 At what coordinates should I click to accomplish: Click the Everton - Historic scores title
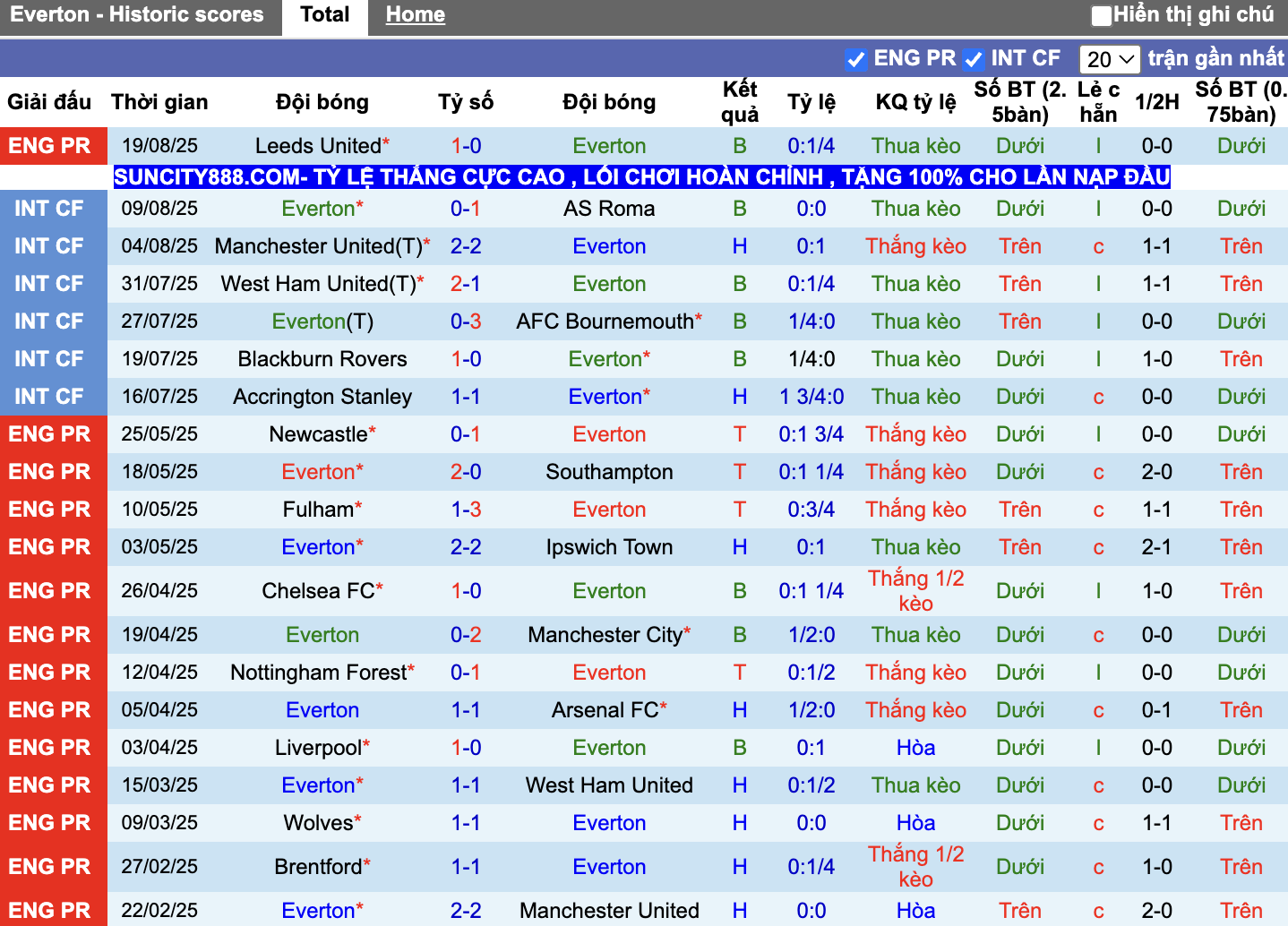click(x=137, y=15)
